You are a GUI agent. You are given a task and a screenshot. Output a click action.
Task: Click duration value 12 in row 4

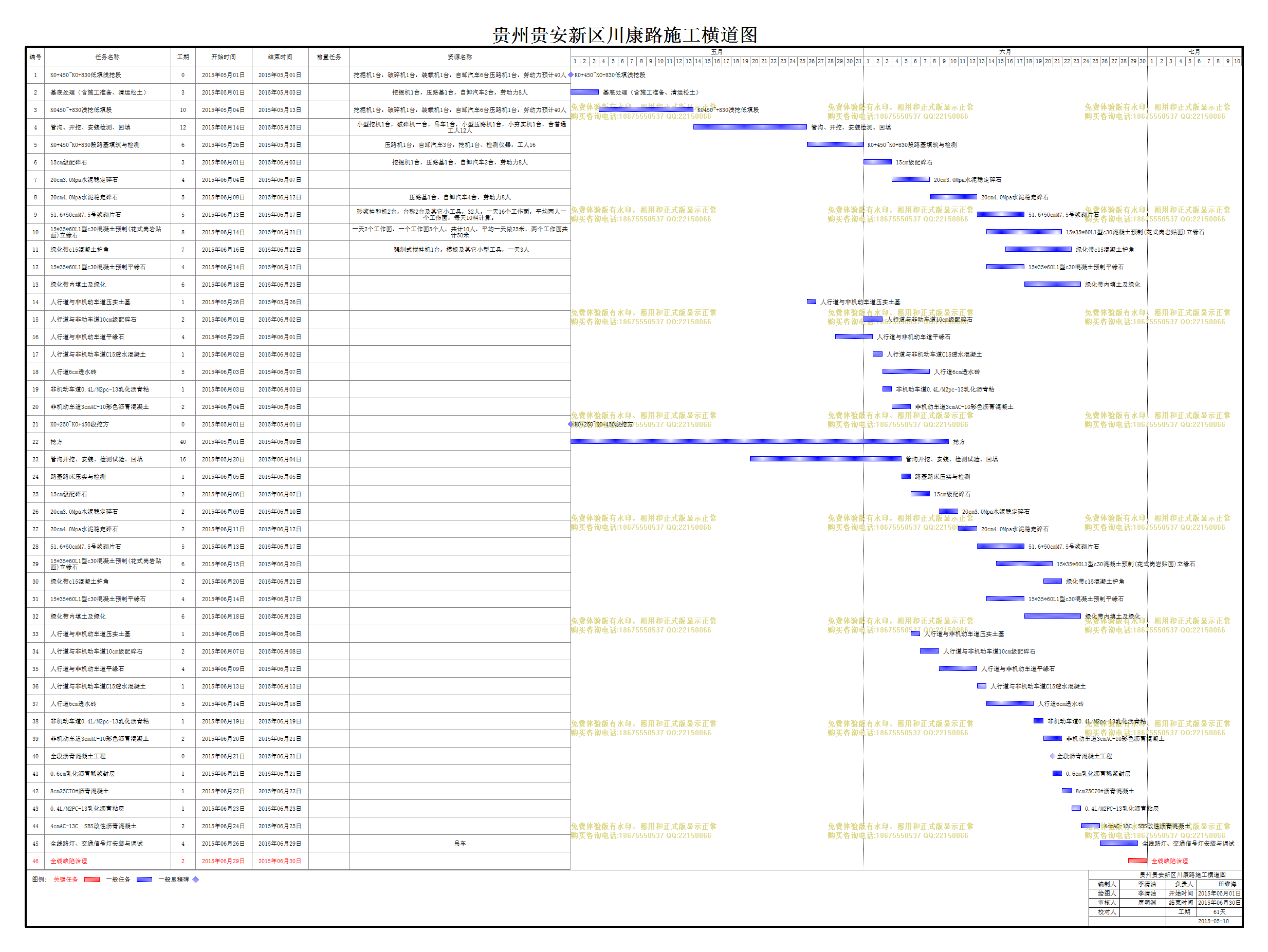click(183, 127)
